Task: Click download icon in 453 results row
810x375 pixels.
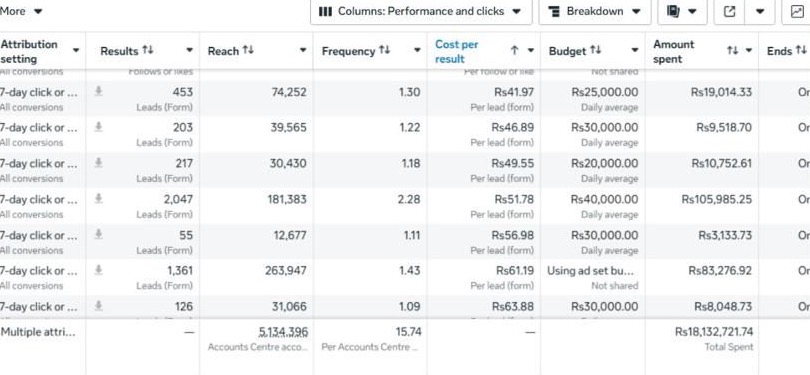Action: (x=99, y=91)
